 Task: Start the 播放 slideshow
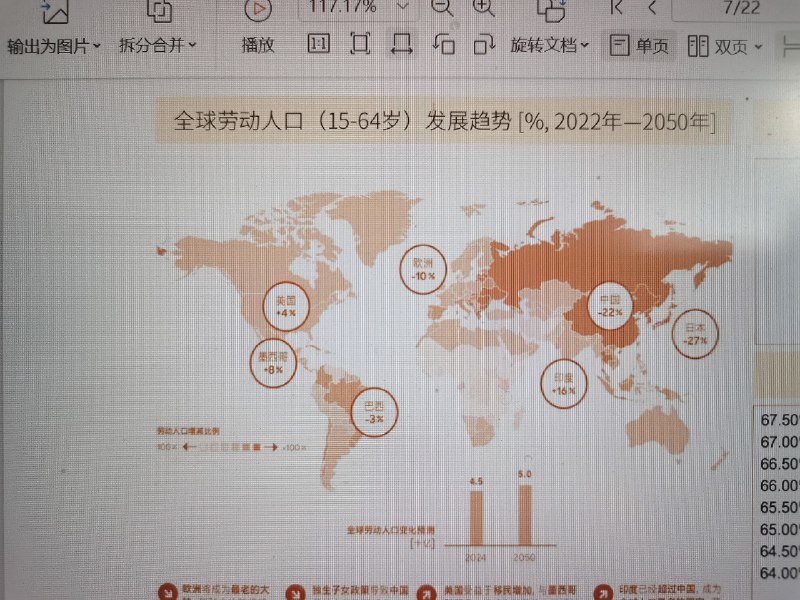pos(258,45)
